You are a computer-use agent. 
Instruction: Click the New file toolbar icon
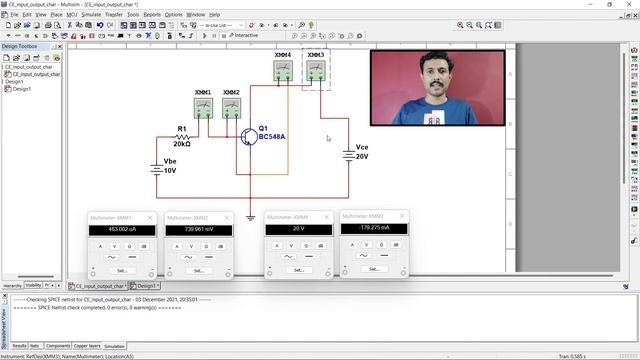tap(8, 25)
